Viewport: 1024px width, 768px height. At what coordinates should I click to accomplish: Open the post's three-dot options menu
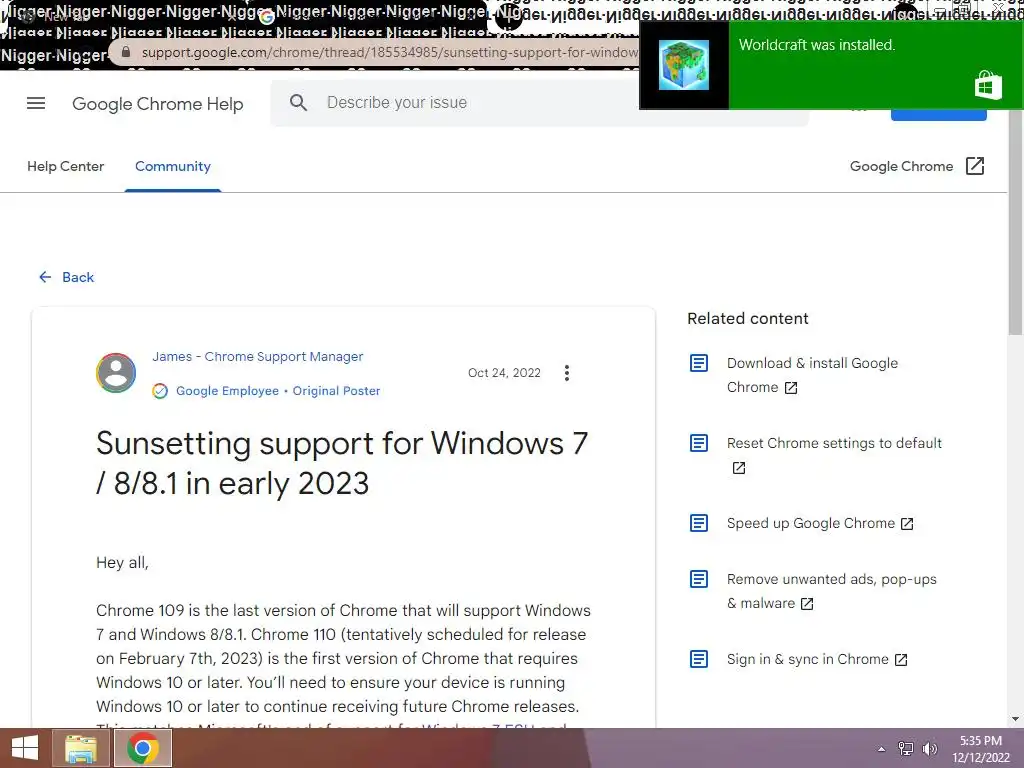[567, 373]
